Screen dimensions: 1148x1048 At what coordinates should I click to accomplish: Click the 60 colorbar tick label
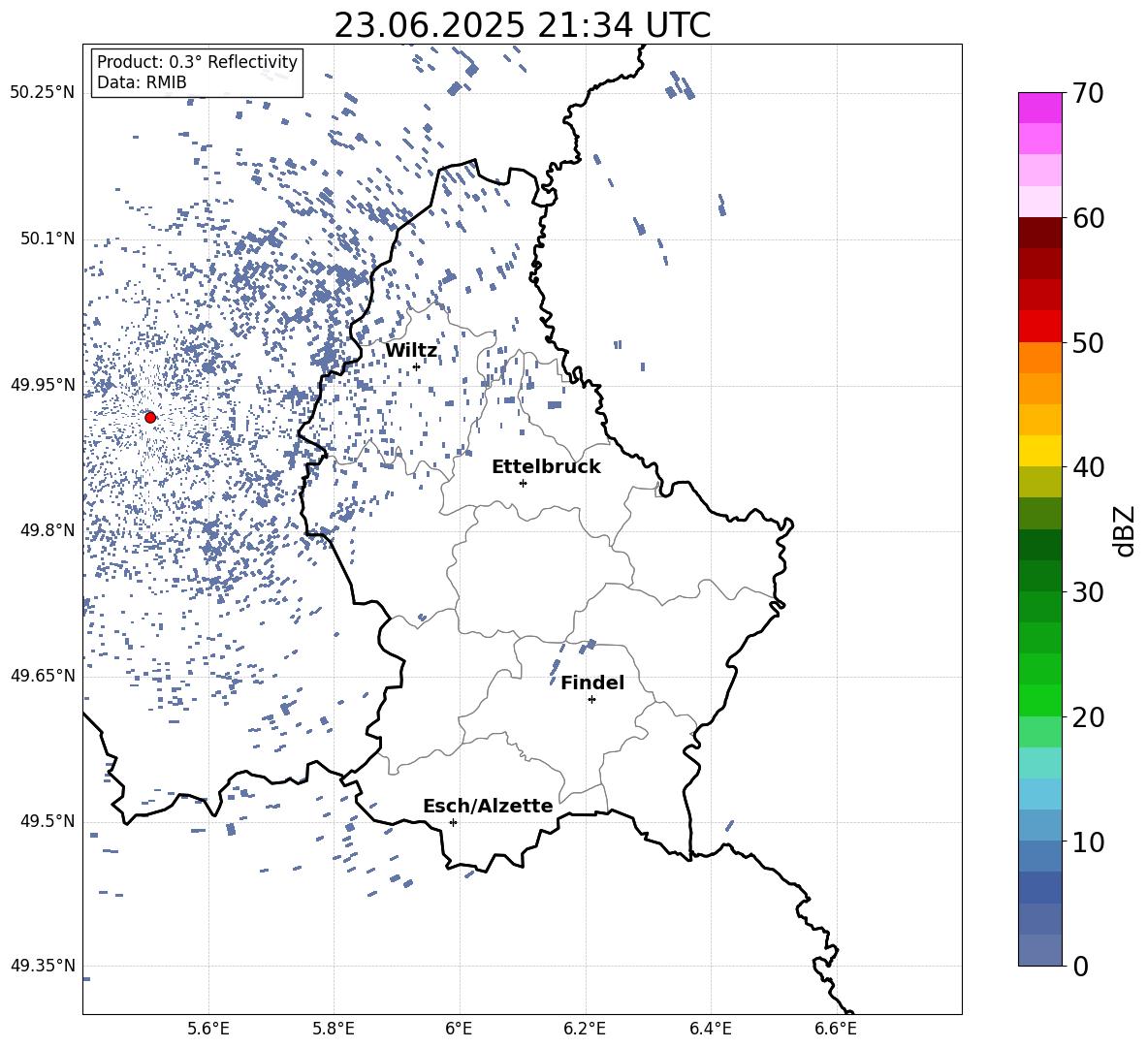(x=1088, y=218)
